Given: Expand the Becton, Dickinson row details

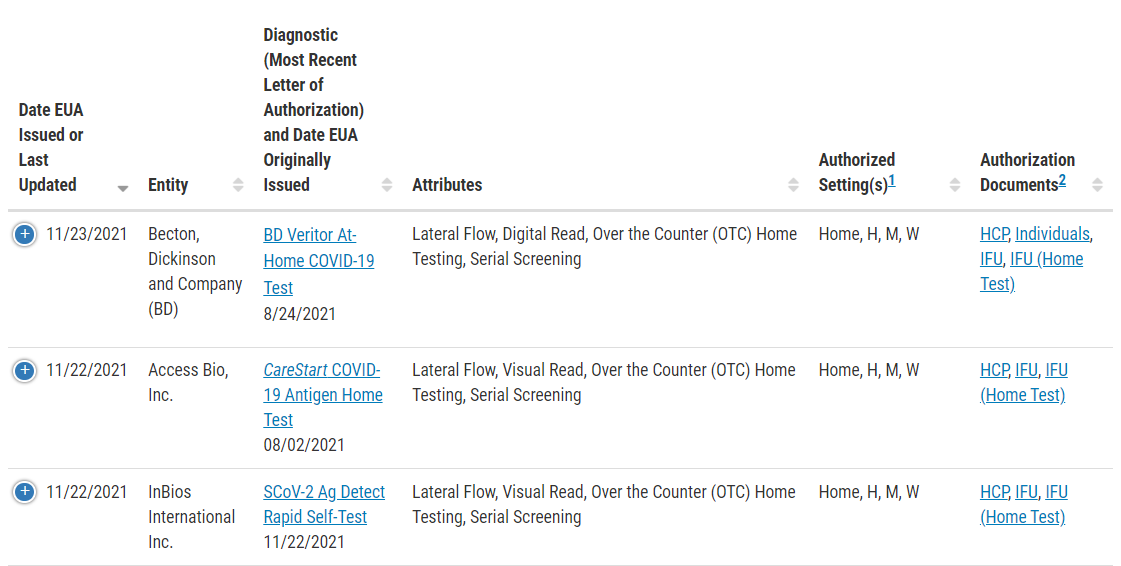Looking at the screenshot, I should tap(24, 234).
